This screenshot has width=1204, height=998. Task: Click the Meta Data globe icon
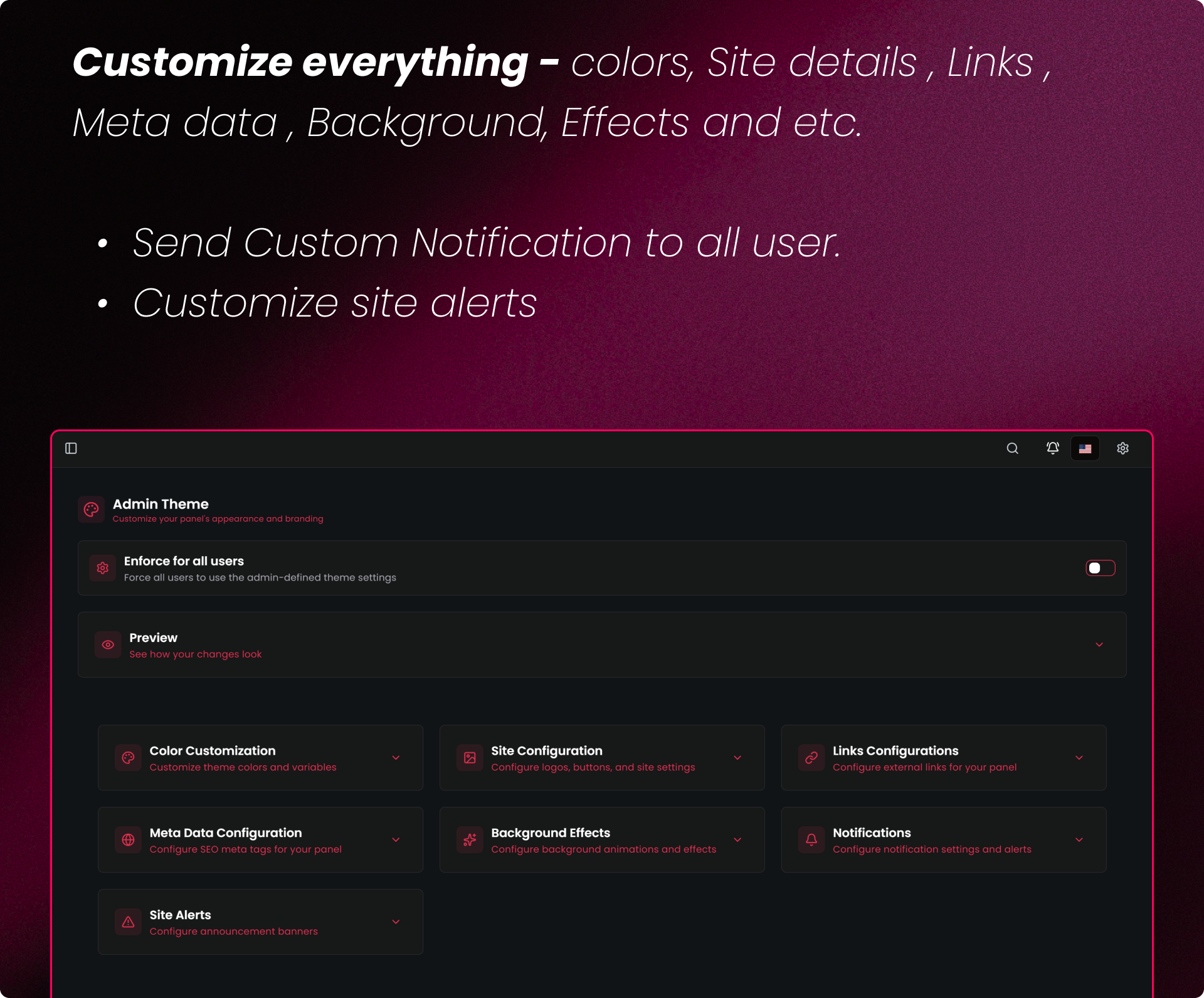point(128,840)
